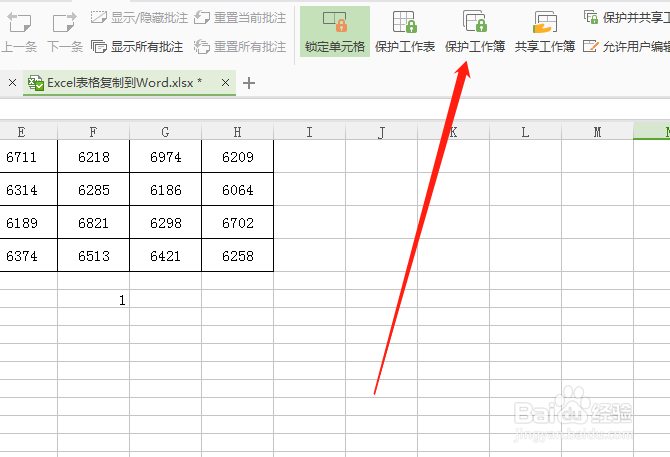Select cell containing 6285

click(93, 190)
